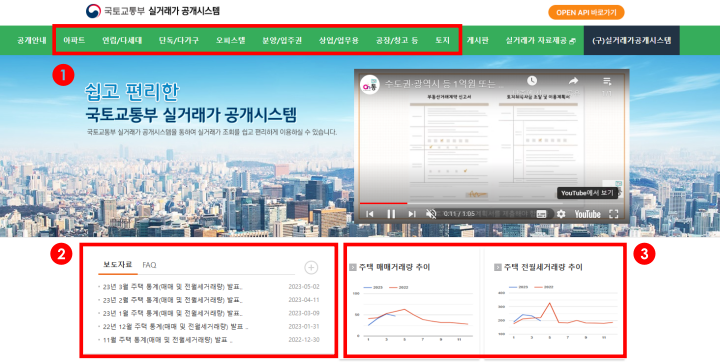The height and width of the screenshot is (362, 720).
Task: Click the video Share arrow icon
Action: coord(573,81)
